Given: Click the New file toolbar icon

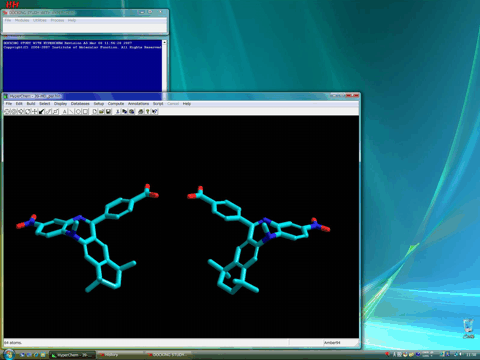Looking at the screenshot, I should click(x=94, y=111).
